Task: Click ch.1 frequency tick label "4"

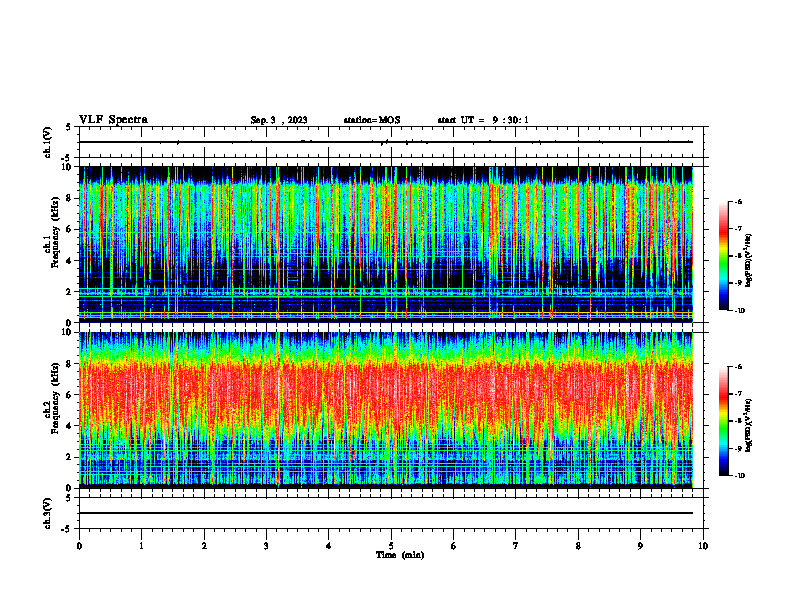Action: tap(69, 261)
